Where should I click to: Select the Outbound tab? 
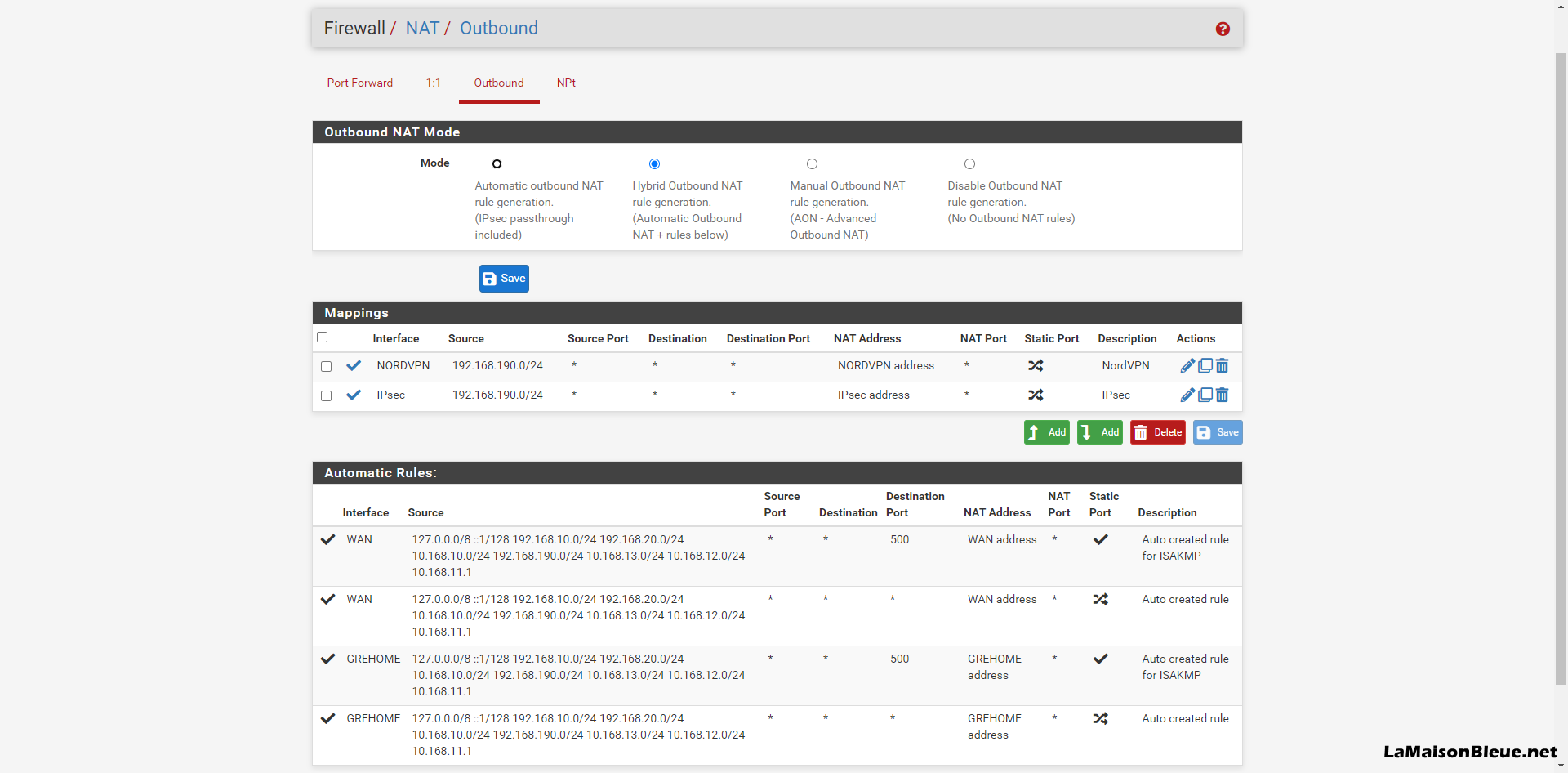pos(499,83)
